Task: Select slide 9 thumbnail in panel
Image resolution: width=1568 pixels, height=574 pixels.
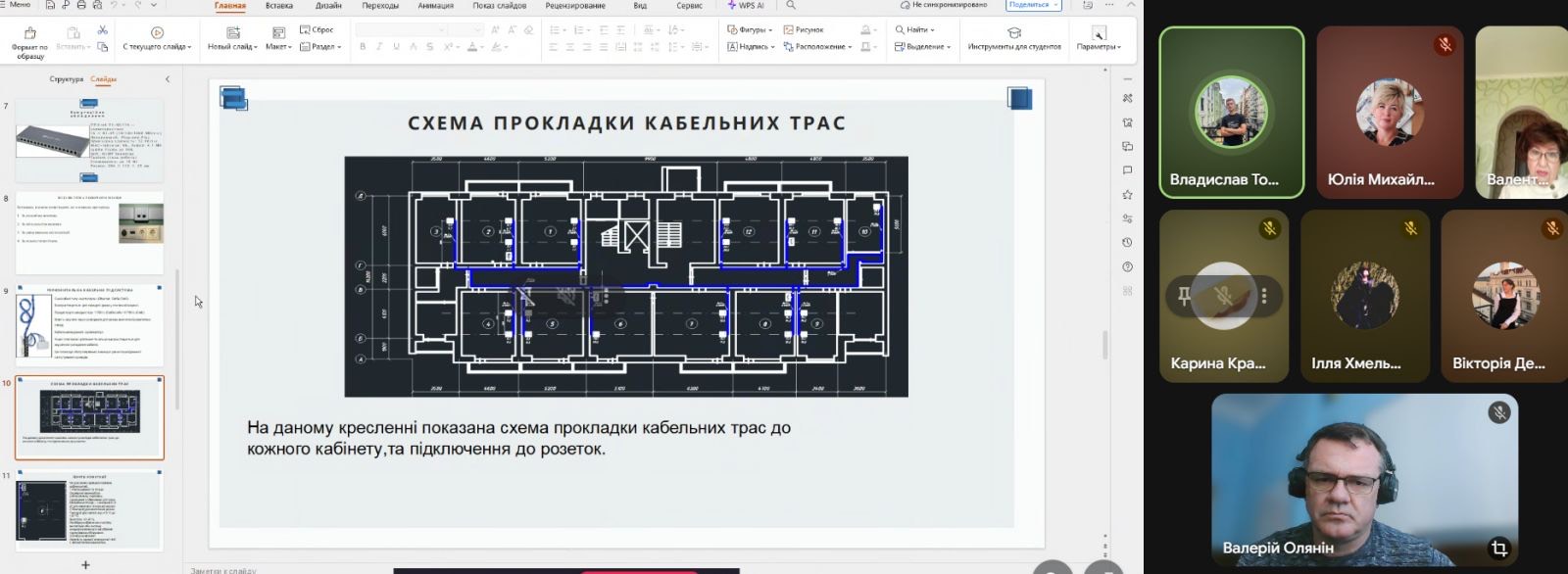Action: click(x=90, y=326)
